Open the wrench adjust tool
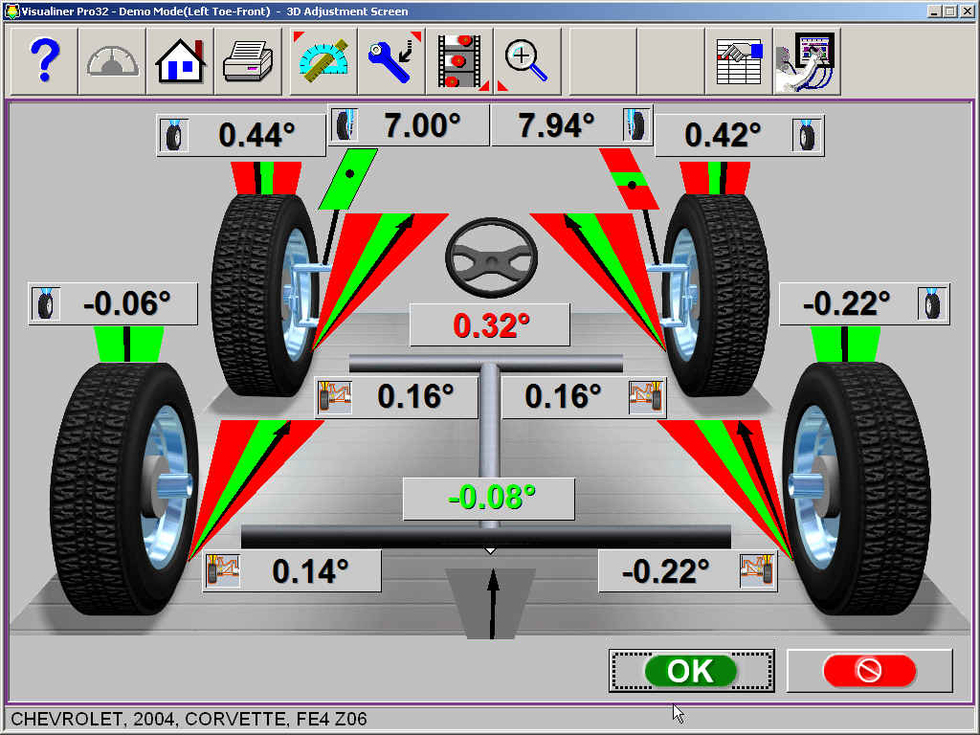Screen dimensions: 980x735 pos(392,61)
